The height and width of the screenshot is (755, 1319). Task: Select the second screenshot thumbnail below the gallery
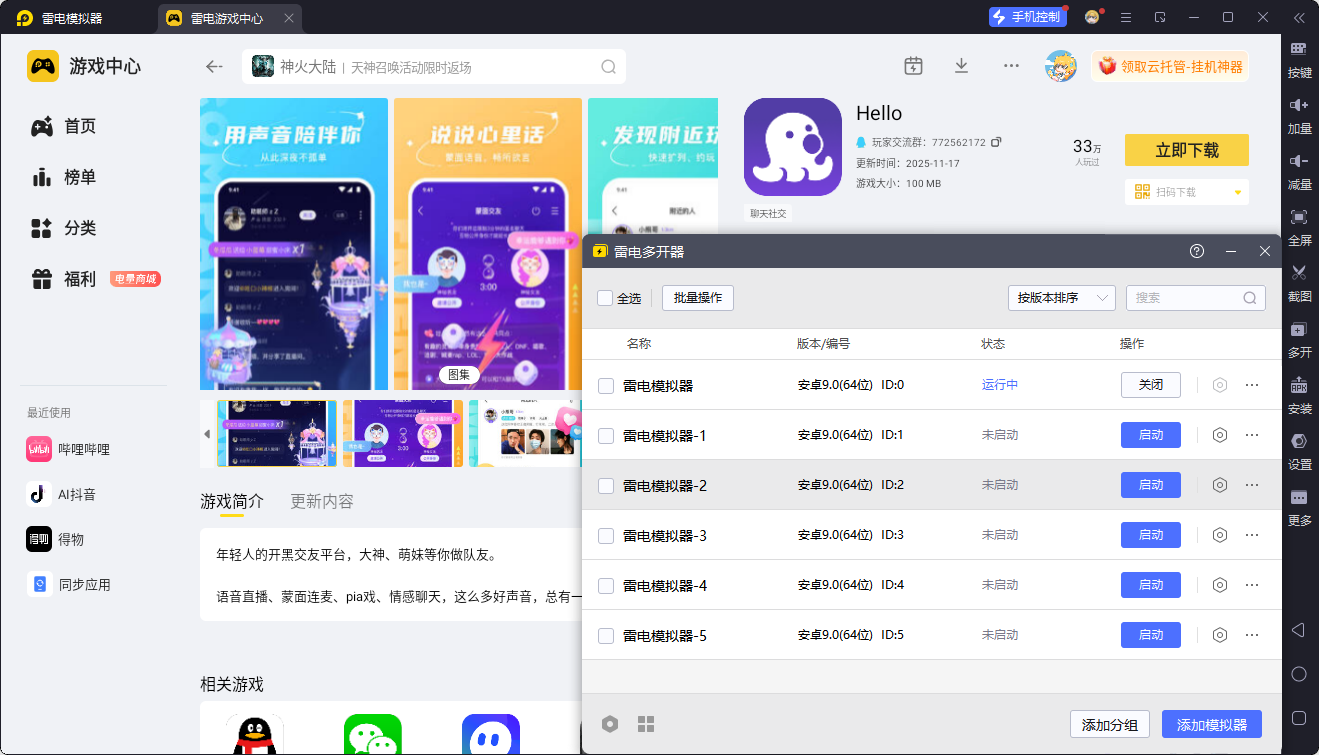403,434
